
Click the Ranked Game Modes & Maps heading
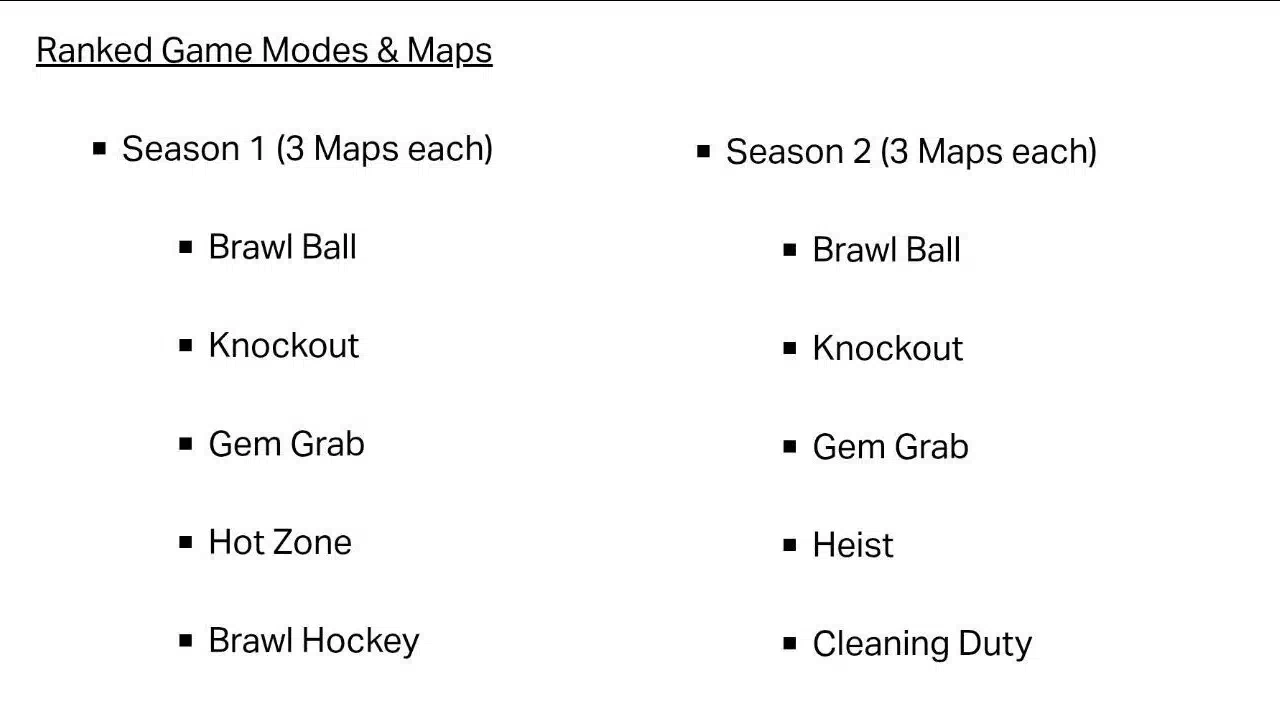[x=264, y=51]
